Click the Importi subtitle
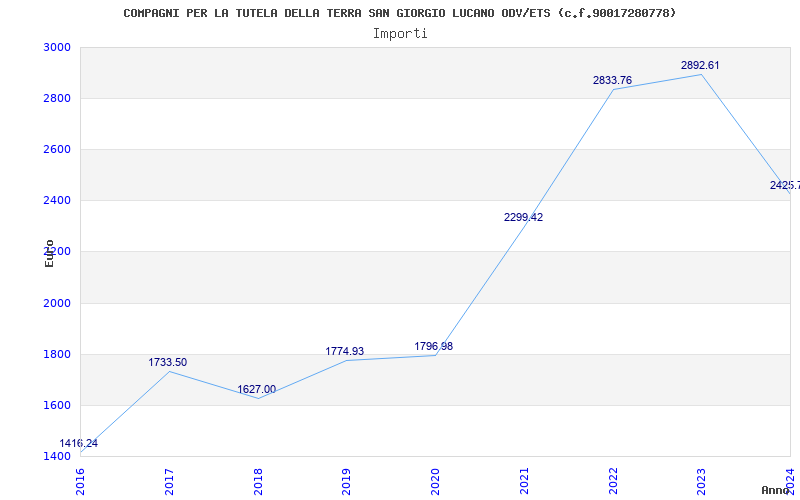800x500 pixels. (x=400, y=34)
